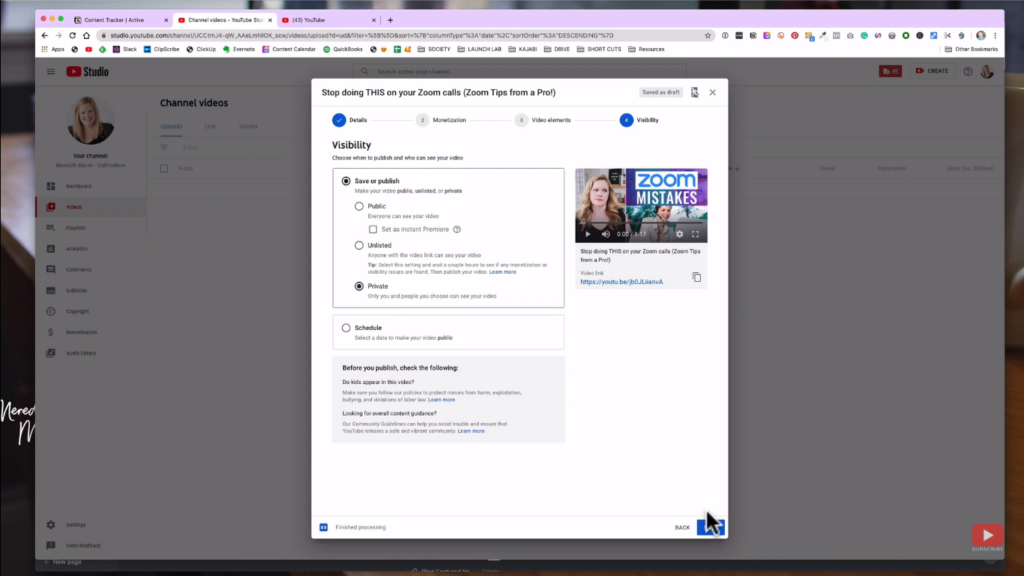This screenshot has width=1024, height=576.
Task: Click the browser home icon
Action: click(x=86, y=35)
